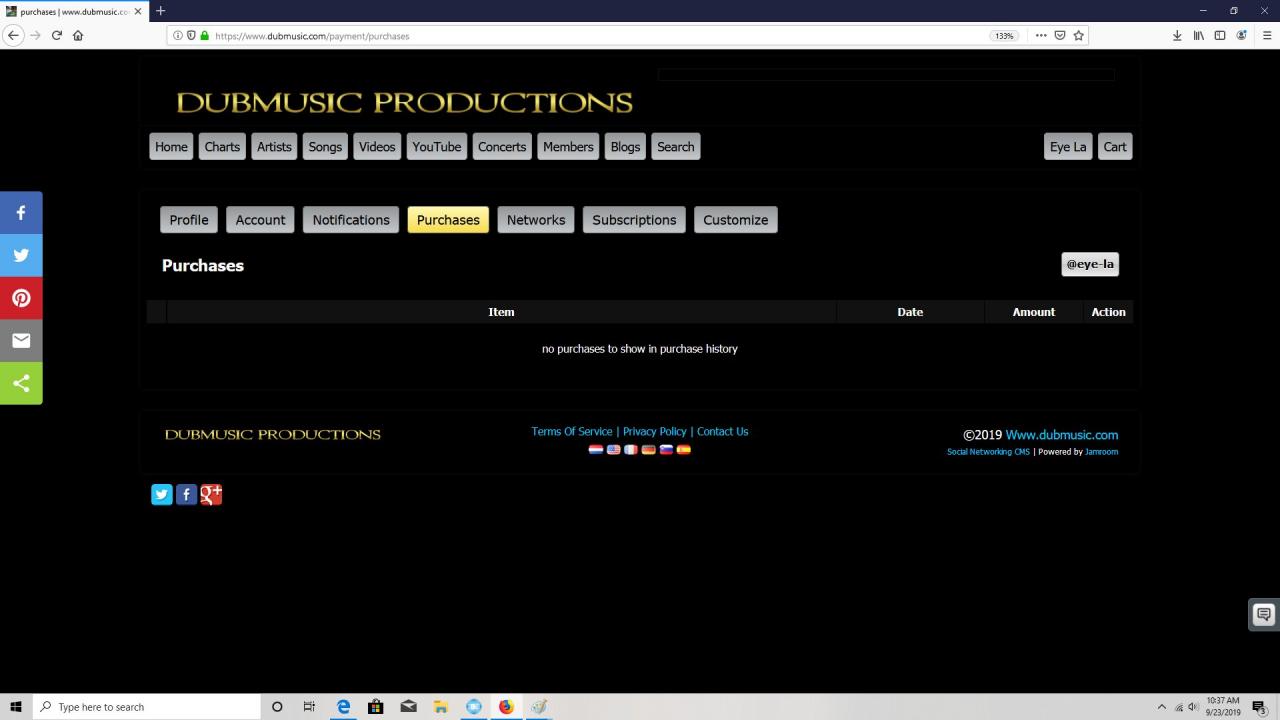Open Task View on taskbar
Image resolution: width=1280 pixels, height=720 pixels.
point(309,707)
